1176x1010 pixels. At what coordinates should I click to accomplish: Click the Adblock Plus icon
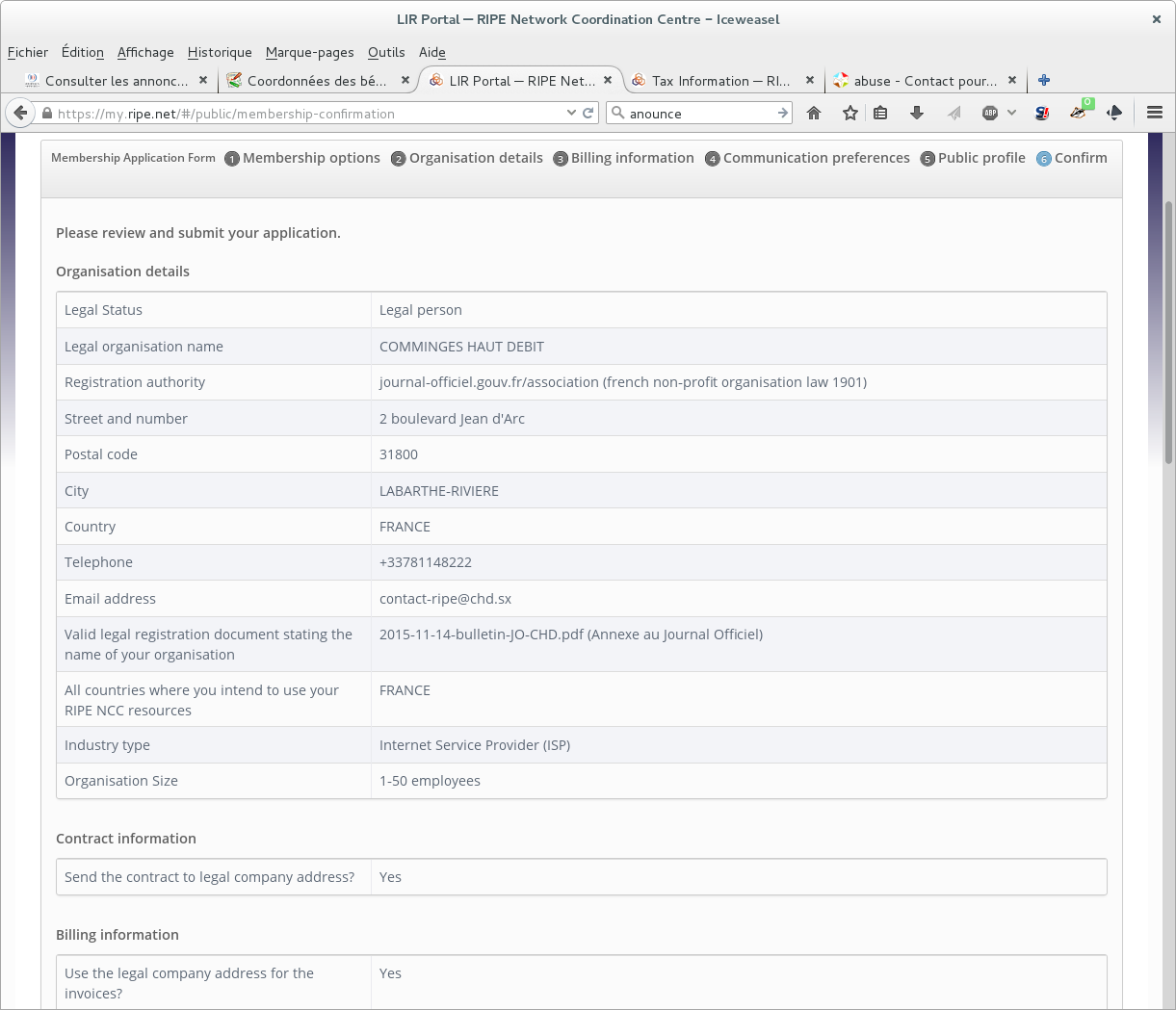click(x=989, y=114)
